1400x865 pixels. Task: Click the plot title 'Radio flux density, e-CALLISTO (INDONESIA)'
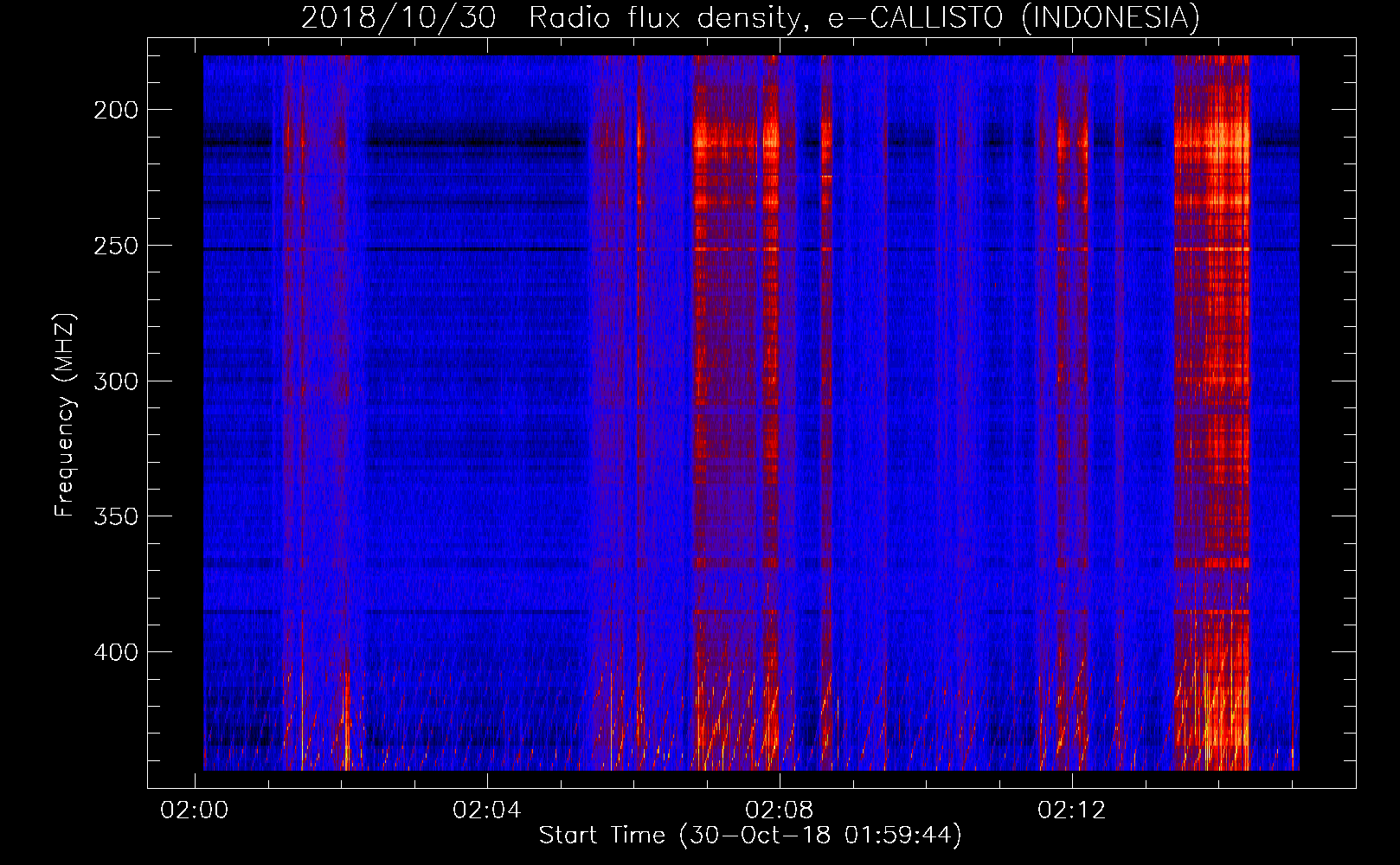(x=864, y=17)
